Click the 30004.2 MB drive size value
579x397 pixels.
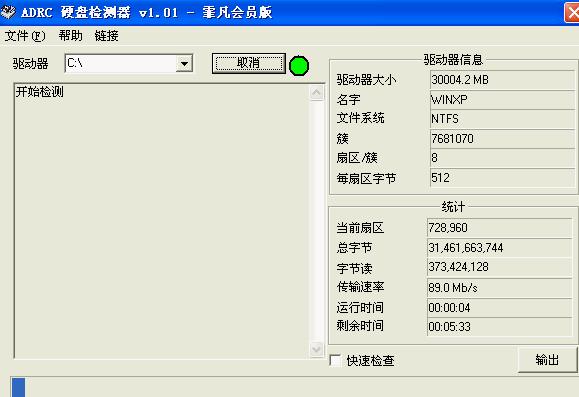(x=502, y=79)
